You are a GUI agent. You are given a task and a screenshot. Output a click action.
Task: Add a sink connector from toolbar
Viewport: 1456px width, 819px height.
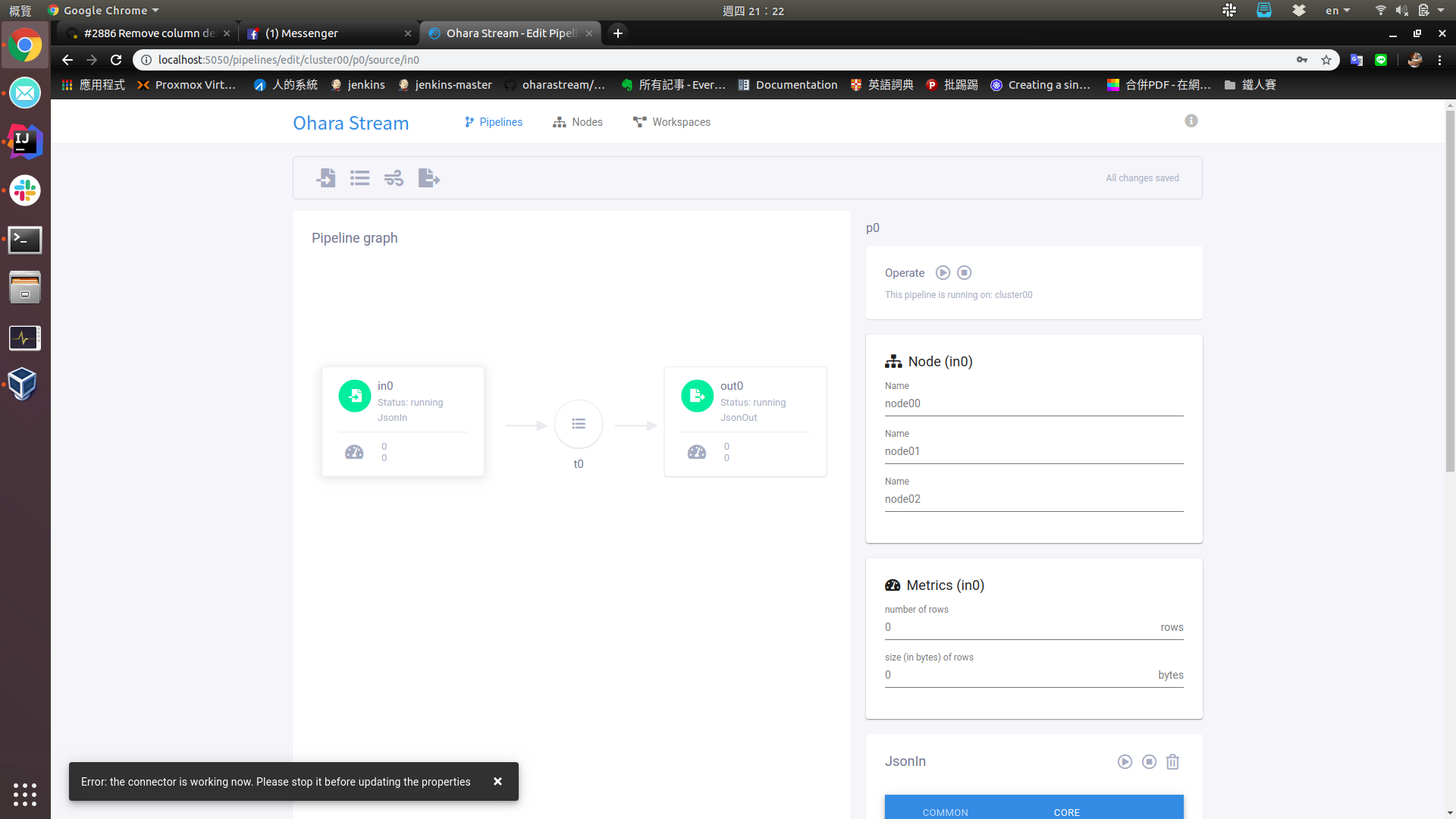(x=428, y=178)
